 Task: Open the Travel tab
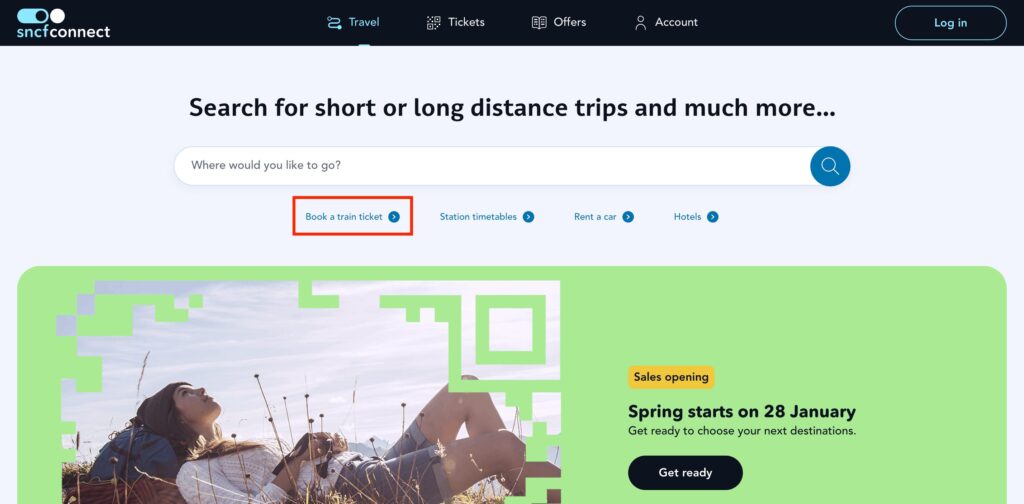(x=353, y=23)
